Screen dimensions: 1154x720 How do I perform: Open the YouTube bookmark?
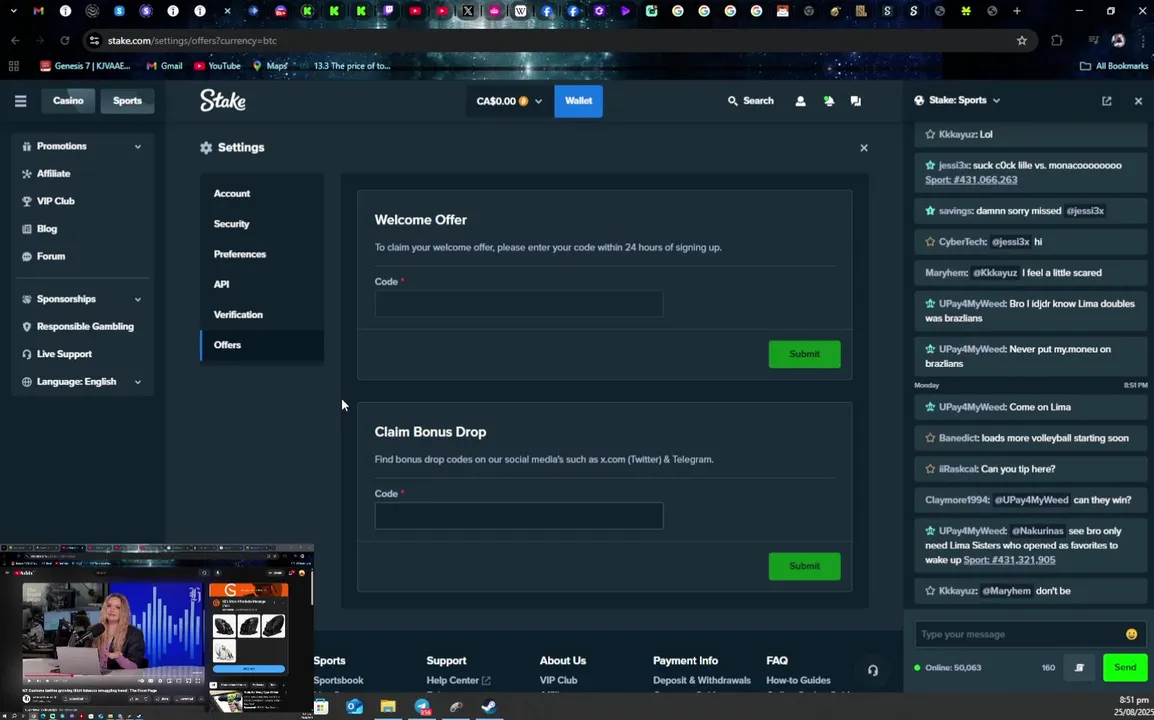pos(217,66)
